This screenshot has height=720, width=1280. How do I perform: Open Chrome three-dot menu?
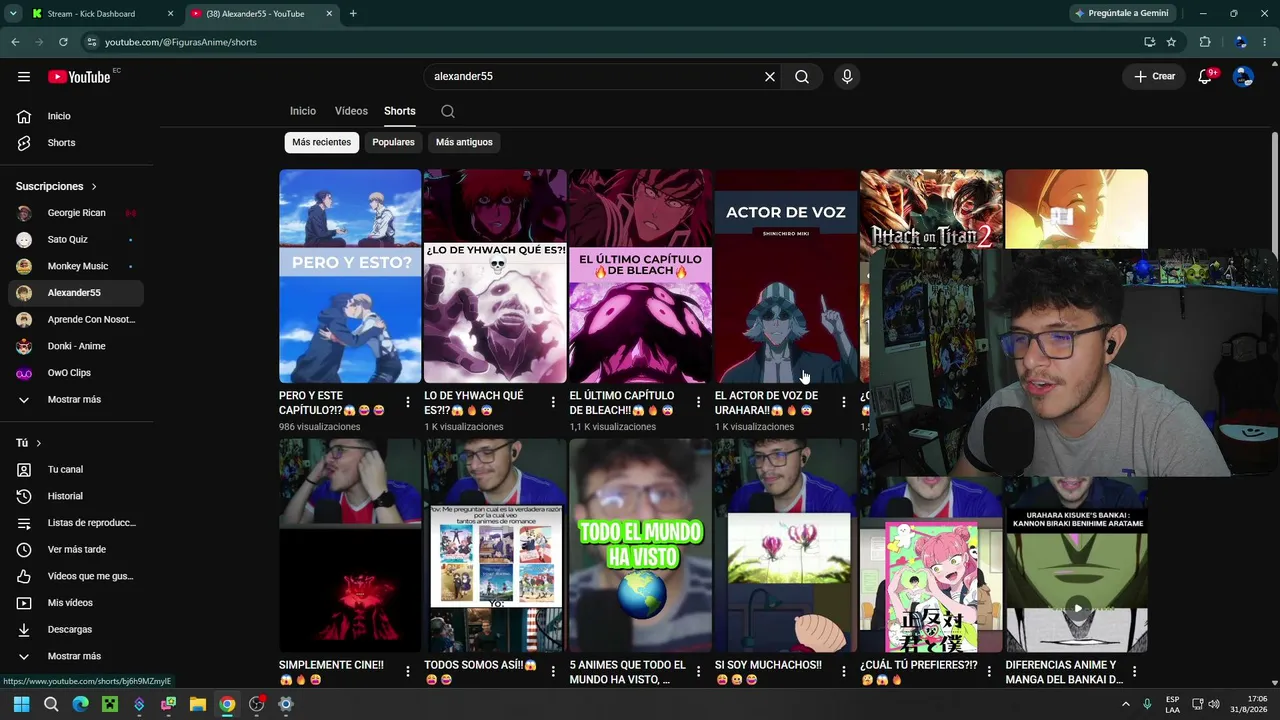(1266, 42)
